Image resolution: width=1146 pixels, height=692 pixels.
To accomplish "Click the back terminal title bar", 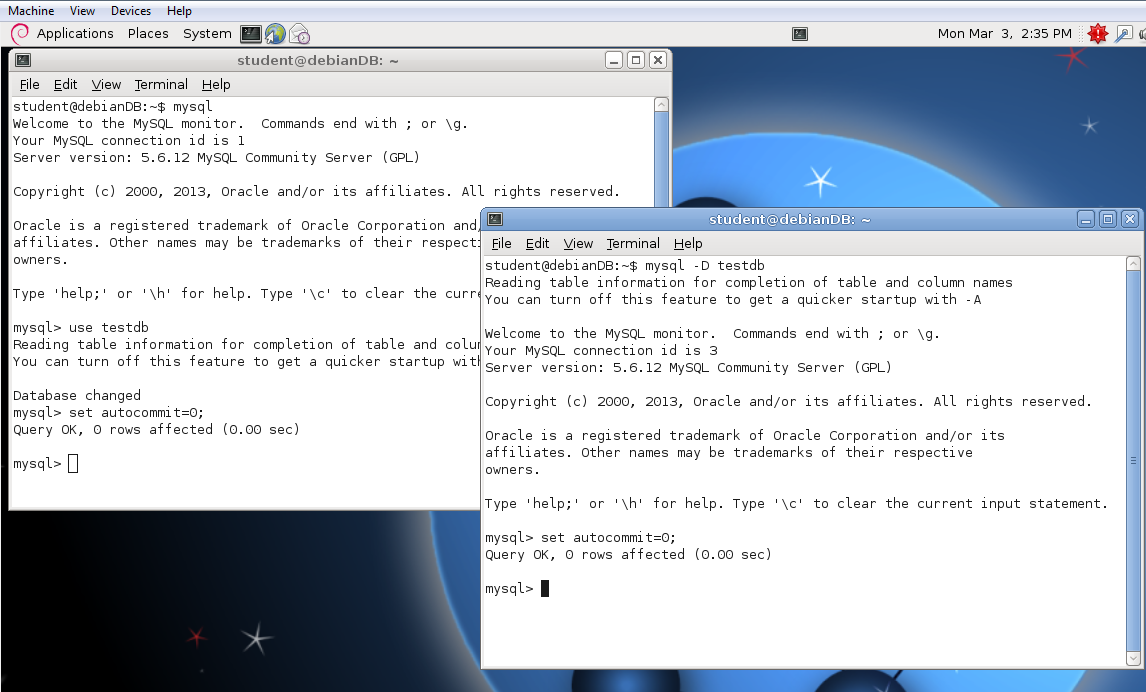I will coord(317,60).
